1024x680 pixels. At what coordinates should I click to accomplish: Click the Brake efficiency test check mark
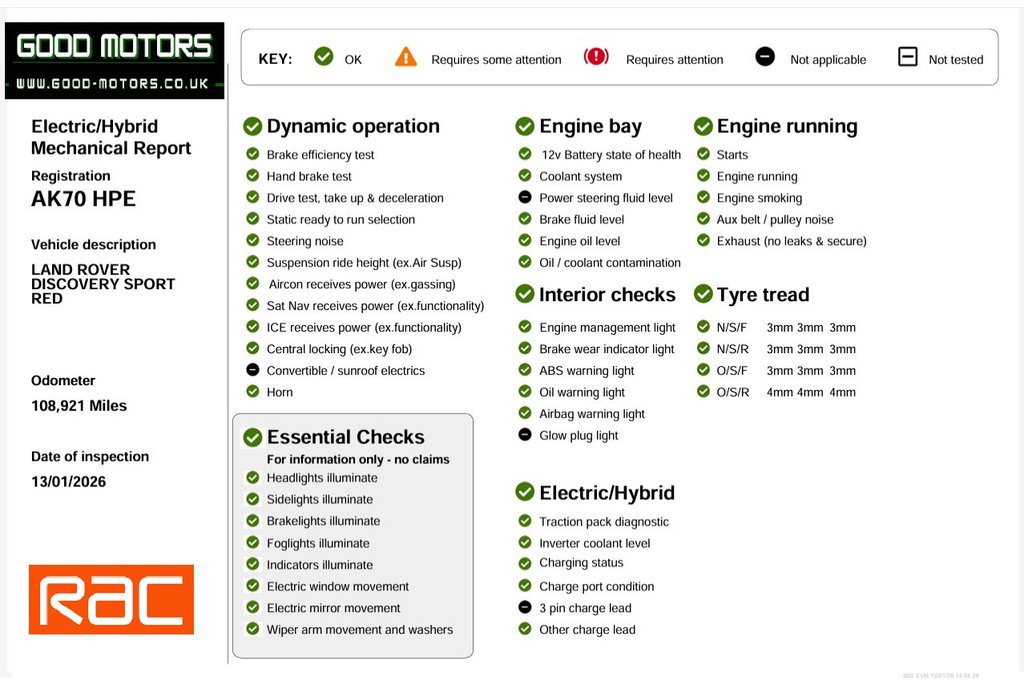(x=253, y=154)
